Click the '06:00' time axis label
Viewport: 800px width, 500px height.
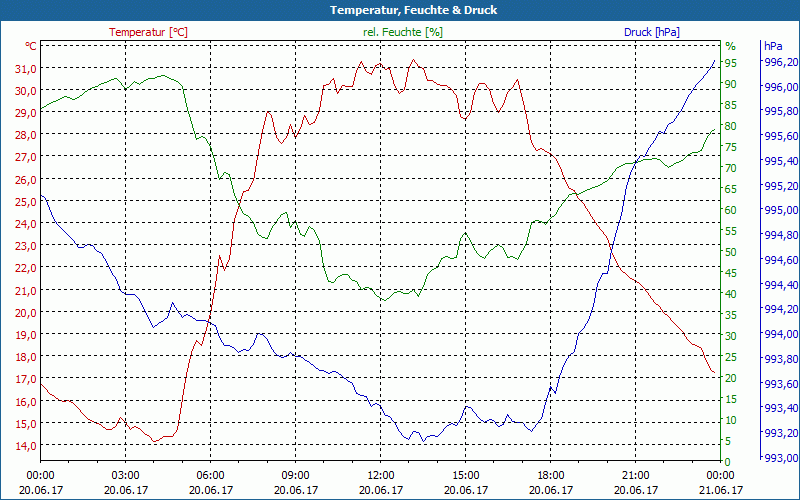(210, 476)
